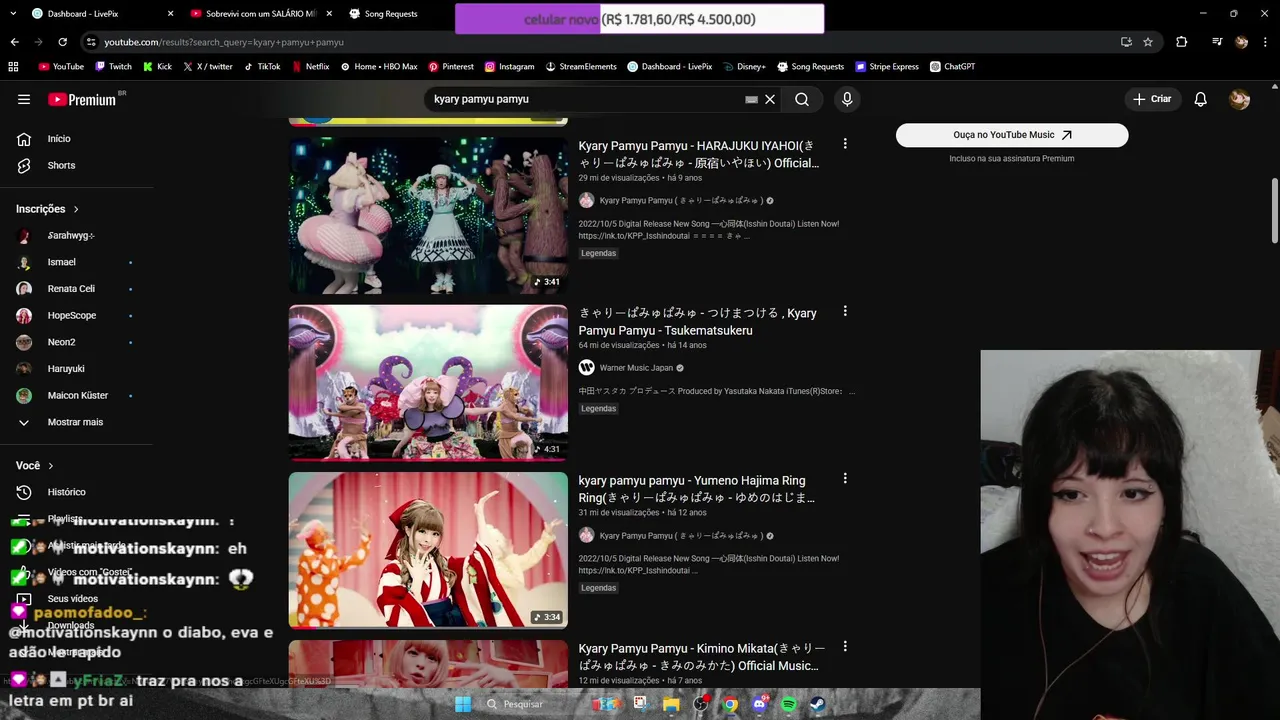This screenshot has width=1280, height=720.
Task: Click the browser address bar URL
Action: [x=224, y=42]
